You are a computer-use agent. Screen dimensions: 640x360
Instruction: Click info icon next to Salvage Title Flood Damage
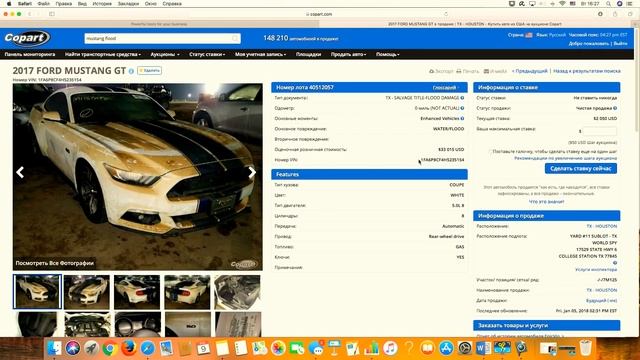(462, 98)
